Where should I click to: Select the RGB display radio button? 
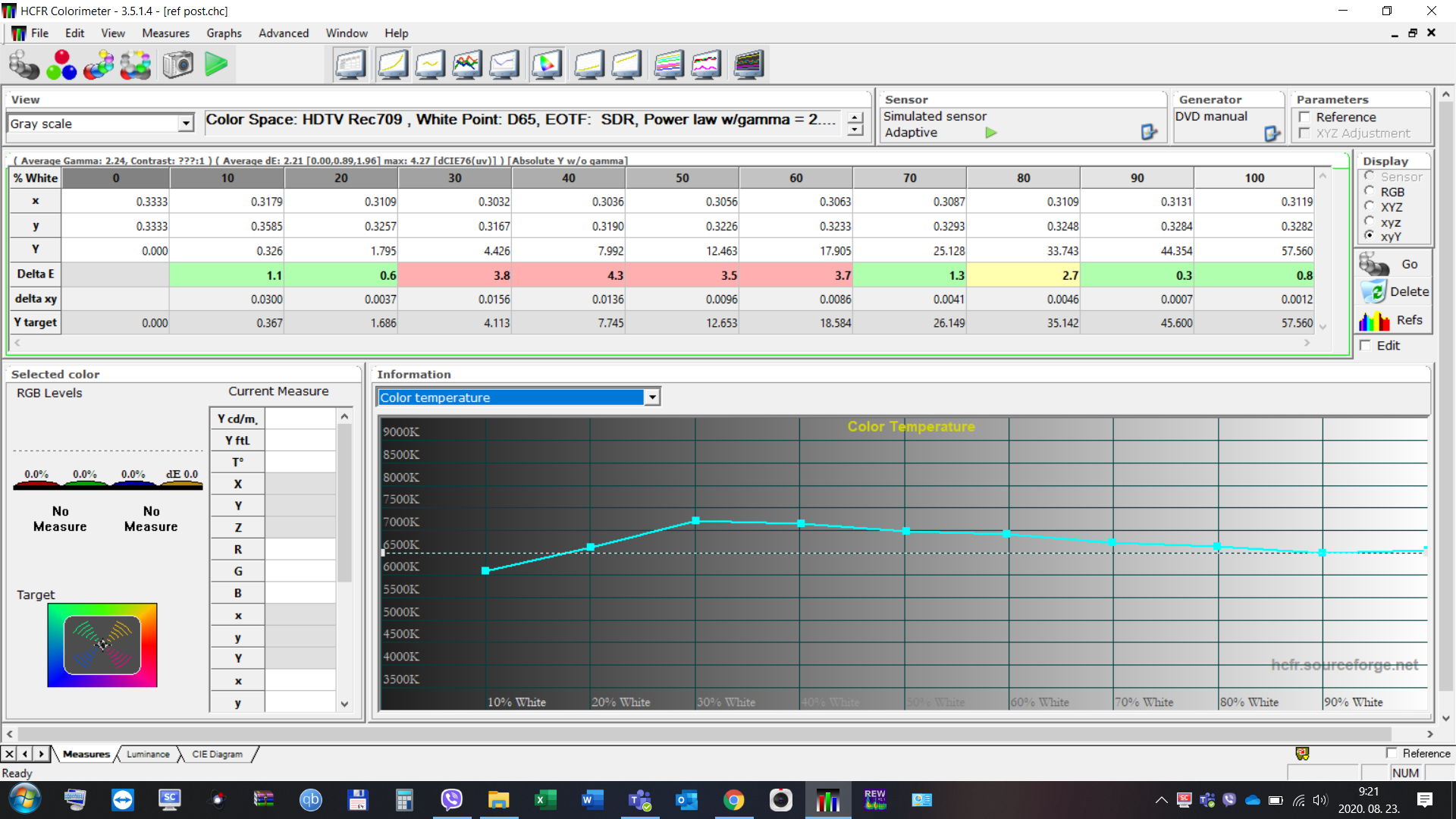coord(1370,192)
